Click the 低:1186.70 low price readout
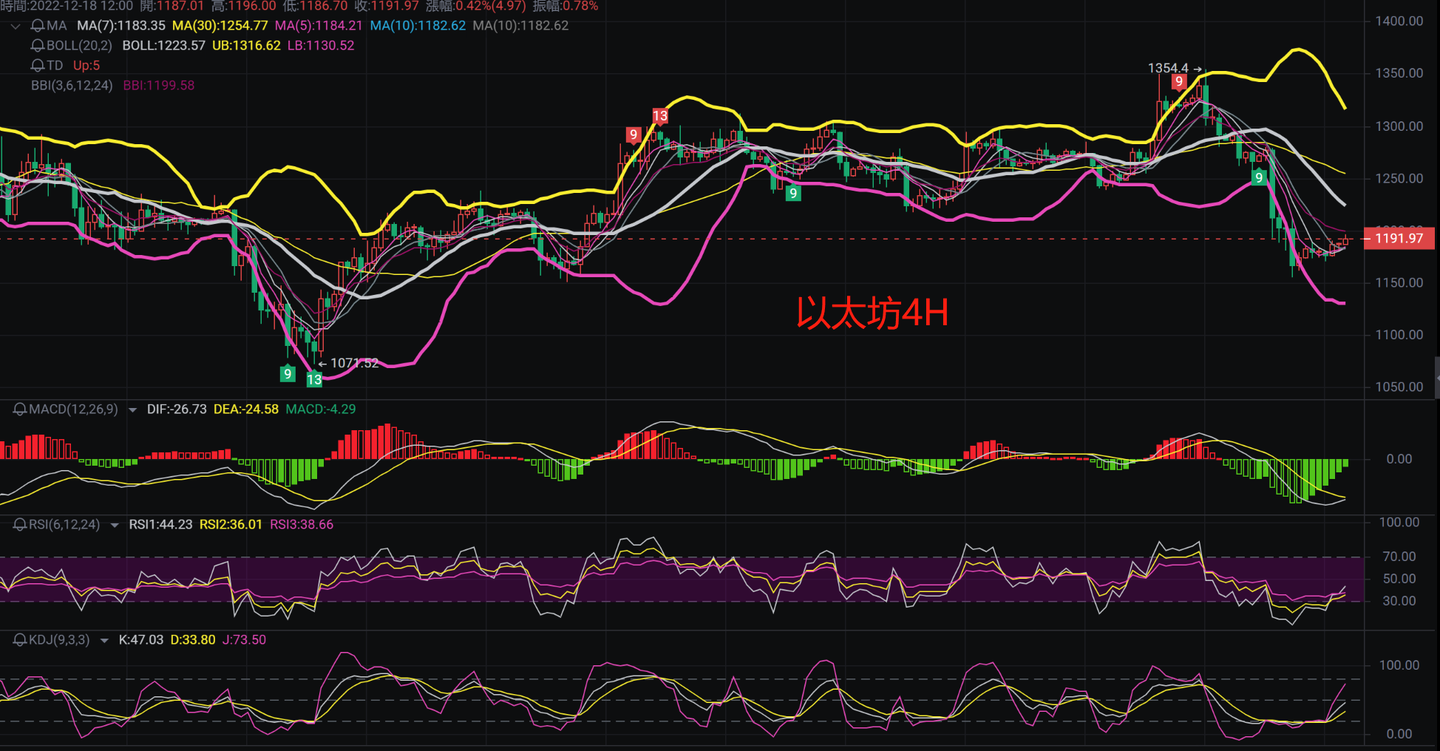Viewport: 1440px width, 751px height. [x=315, y=5]
